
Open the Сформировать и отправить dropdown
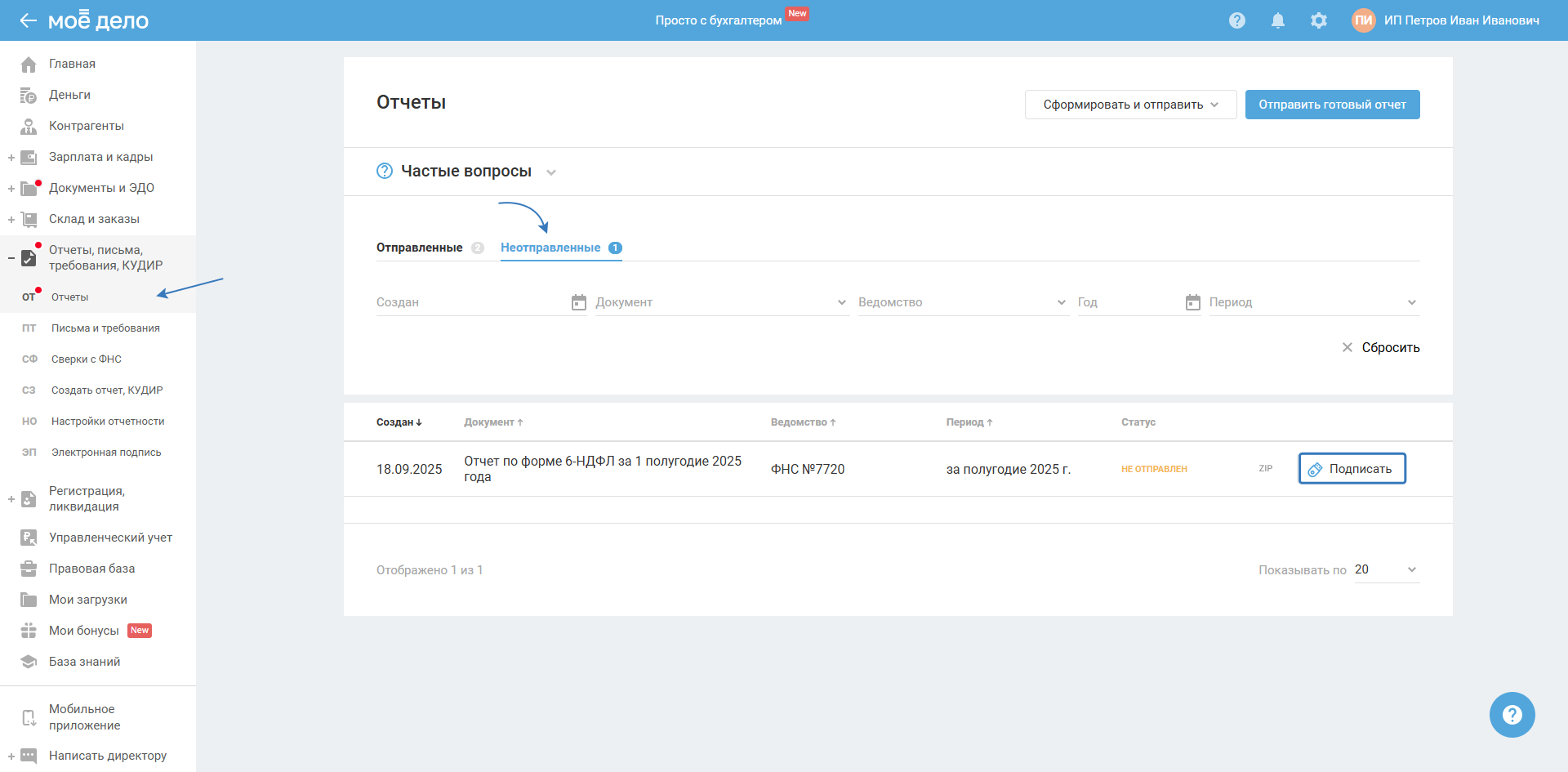point(1130,105)
